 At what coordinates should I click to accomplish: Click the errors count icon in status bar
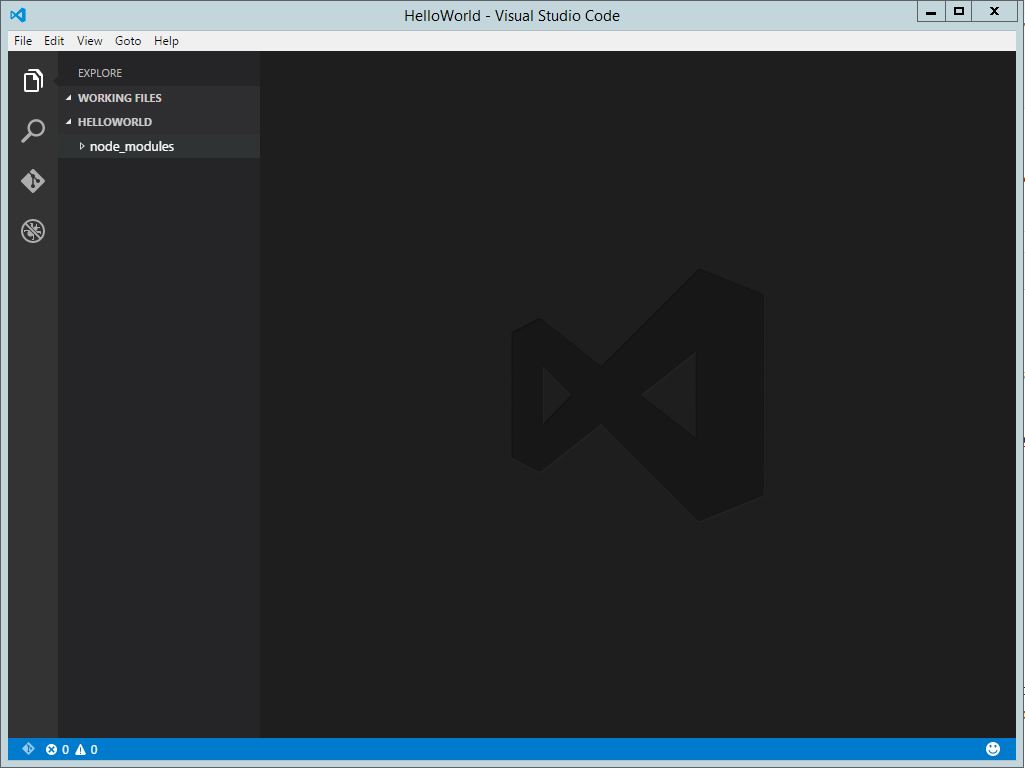tap(52, 749)
